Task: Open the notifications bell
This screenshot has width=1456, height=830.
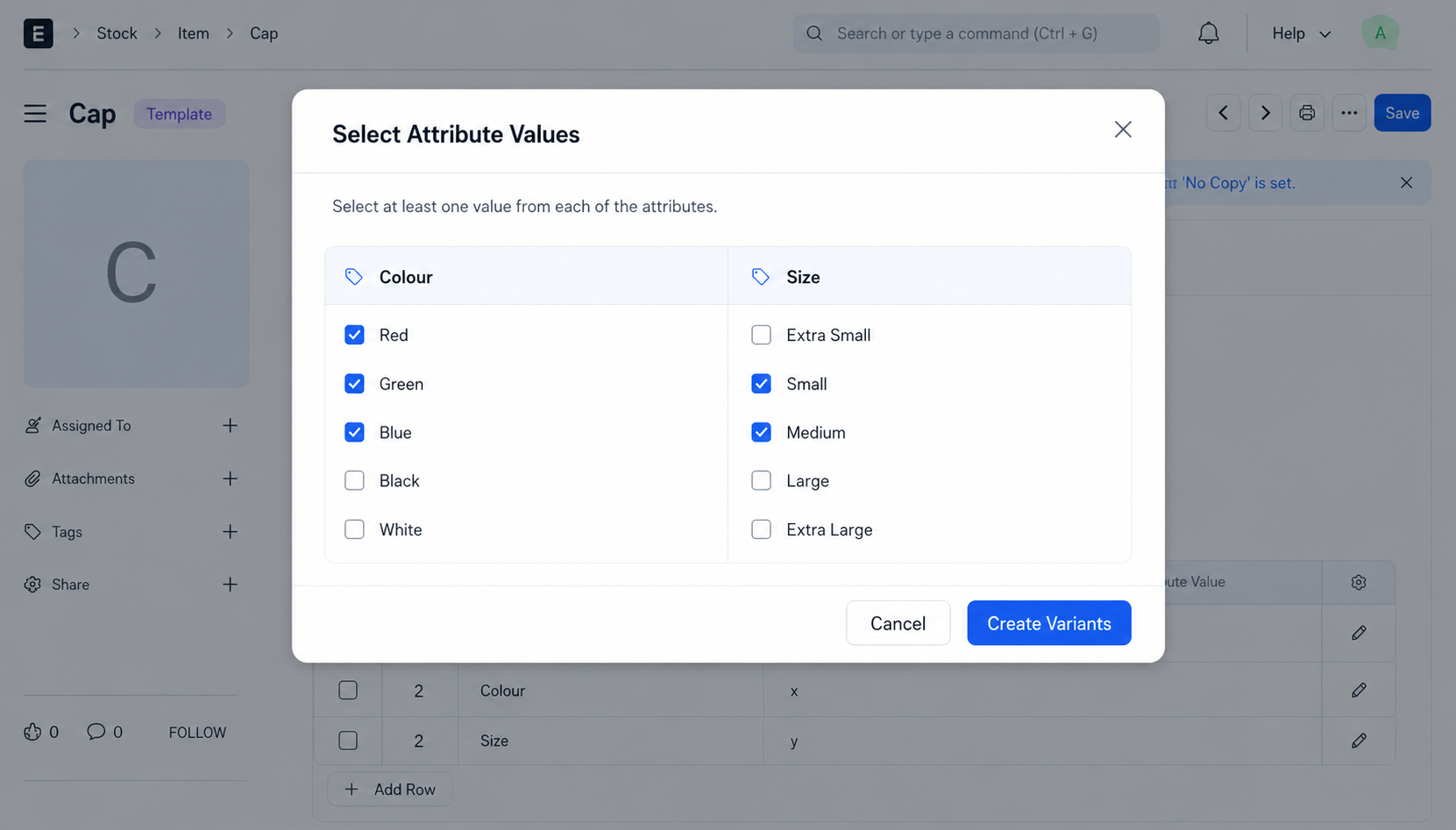Action: coord(1209,33)
